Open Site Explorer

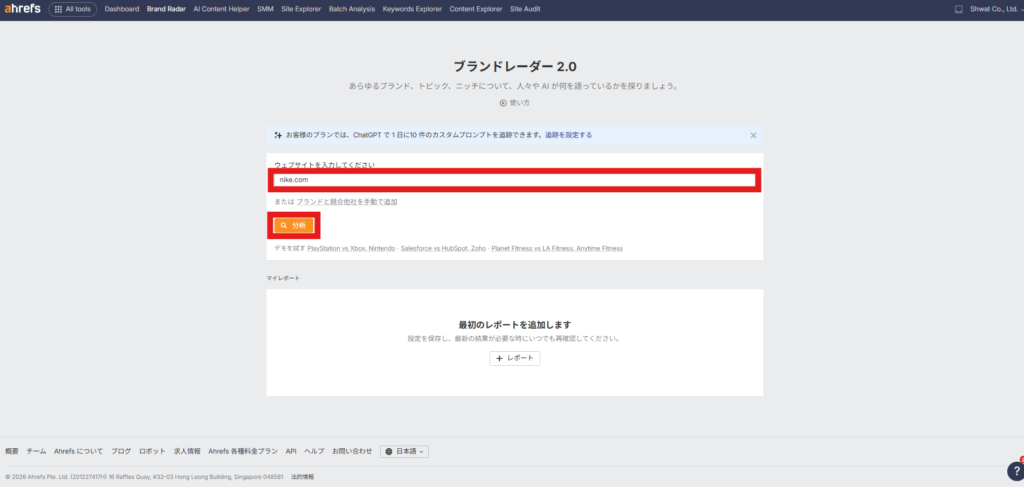coord(301,9)
